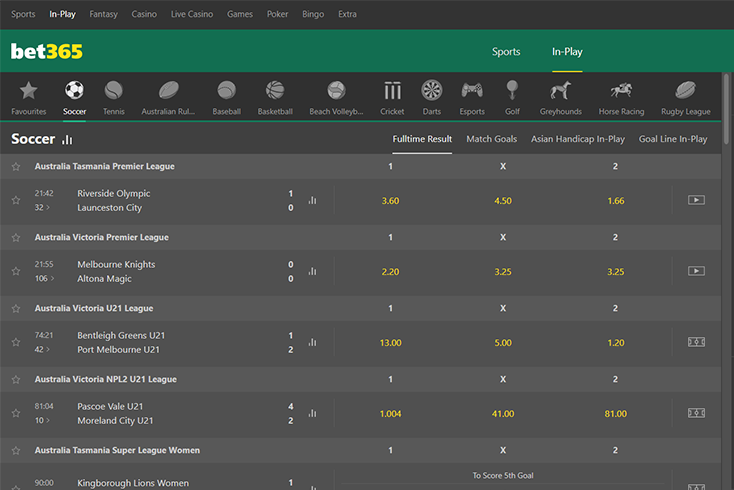The width and height of the screenshot is (734, 490).
Task: Open Beach Volleyball sport icon
Action: [x=336, y=90]
